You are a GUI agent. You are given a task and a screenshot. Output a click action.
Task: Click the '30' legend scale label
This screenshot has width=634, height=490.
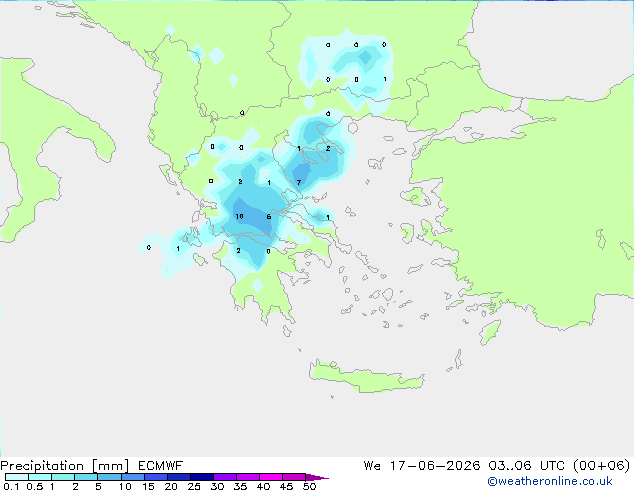tap(217, 486)
